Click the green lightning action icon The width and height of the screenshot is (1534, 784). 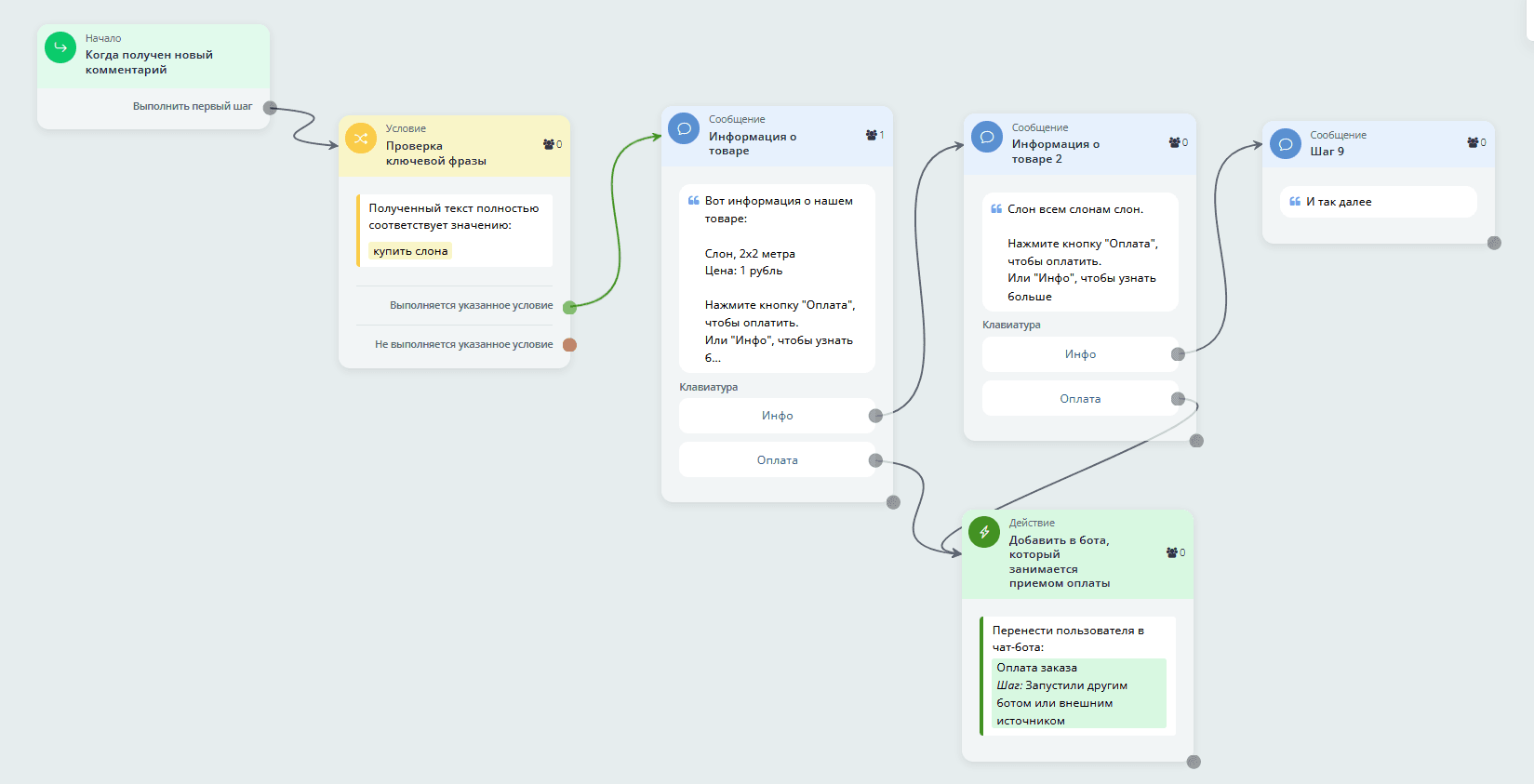[x=983, y=532]
